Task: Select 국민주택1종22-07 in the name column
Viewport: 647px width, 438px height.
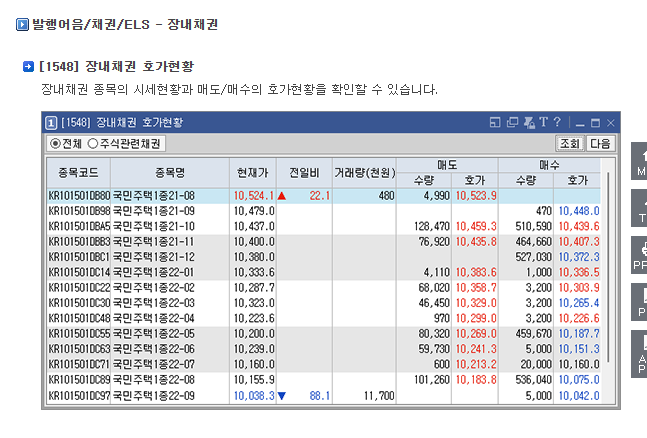Action: [x=154, y=364]
